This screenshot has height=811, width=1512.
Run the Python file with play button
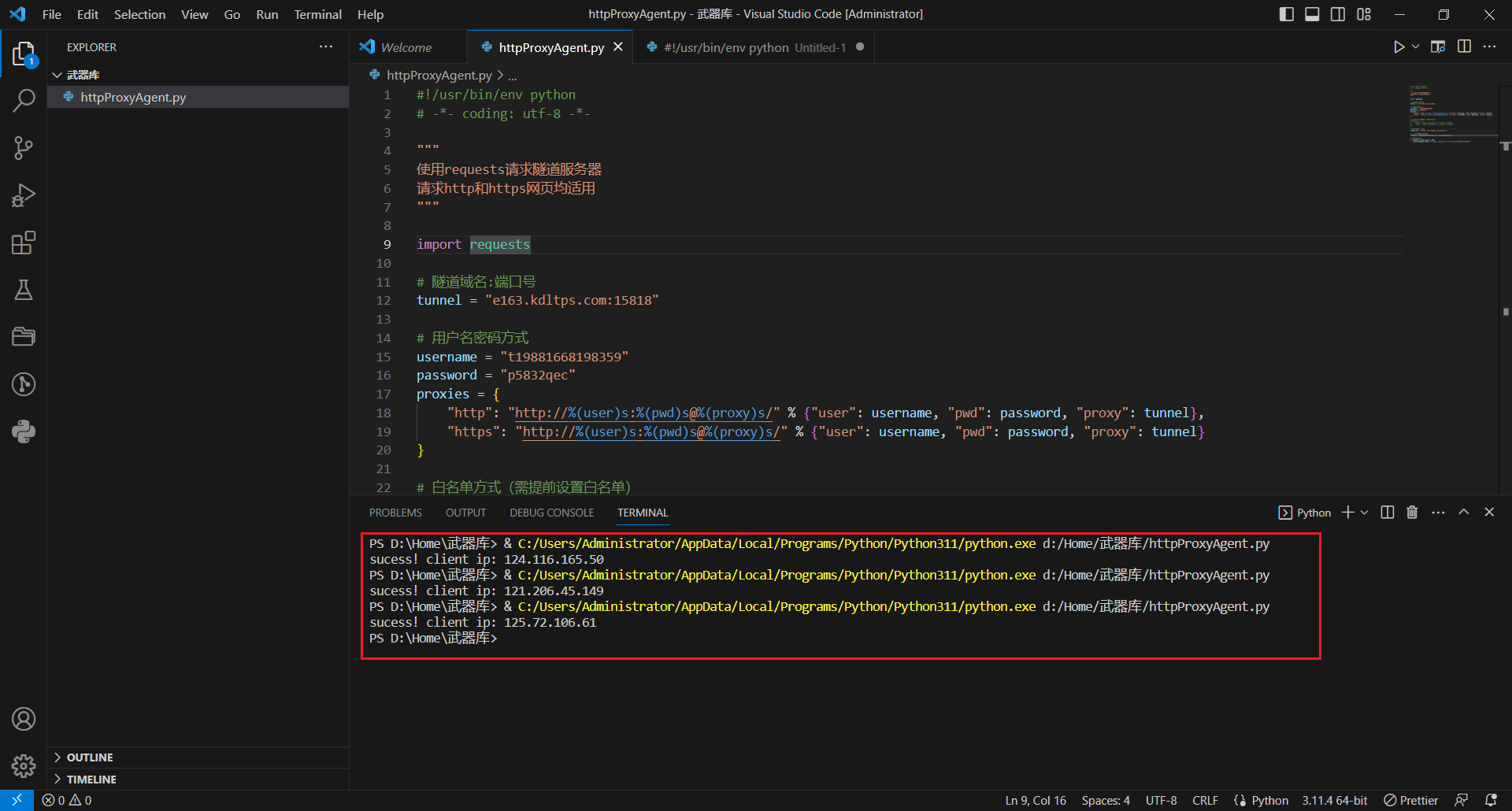coord(1399,47)
